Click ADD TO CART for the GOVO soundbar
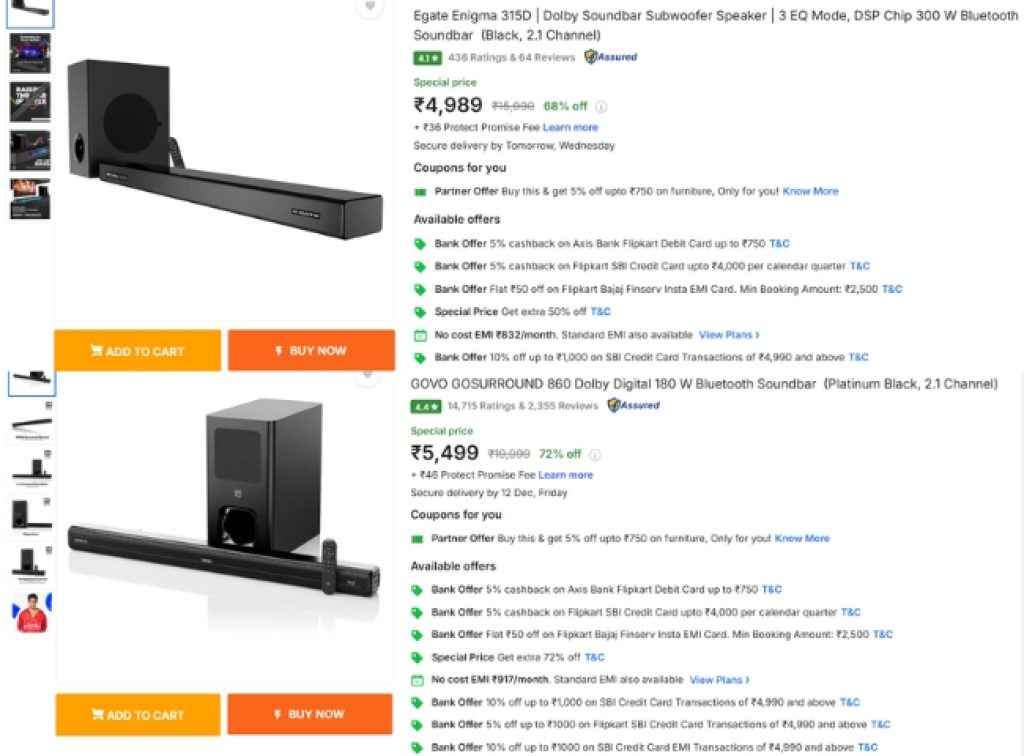1024x756 pixels. click(x=137, y=714)
